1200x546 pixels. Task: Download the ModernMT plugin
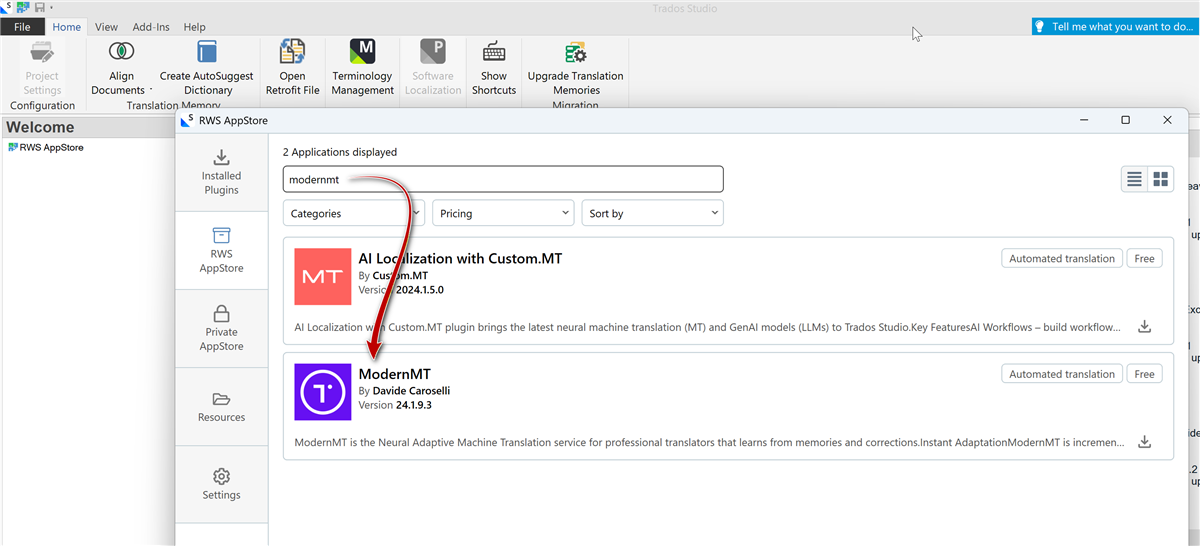[x=1146, y=442]
